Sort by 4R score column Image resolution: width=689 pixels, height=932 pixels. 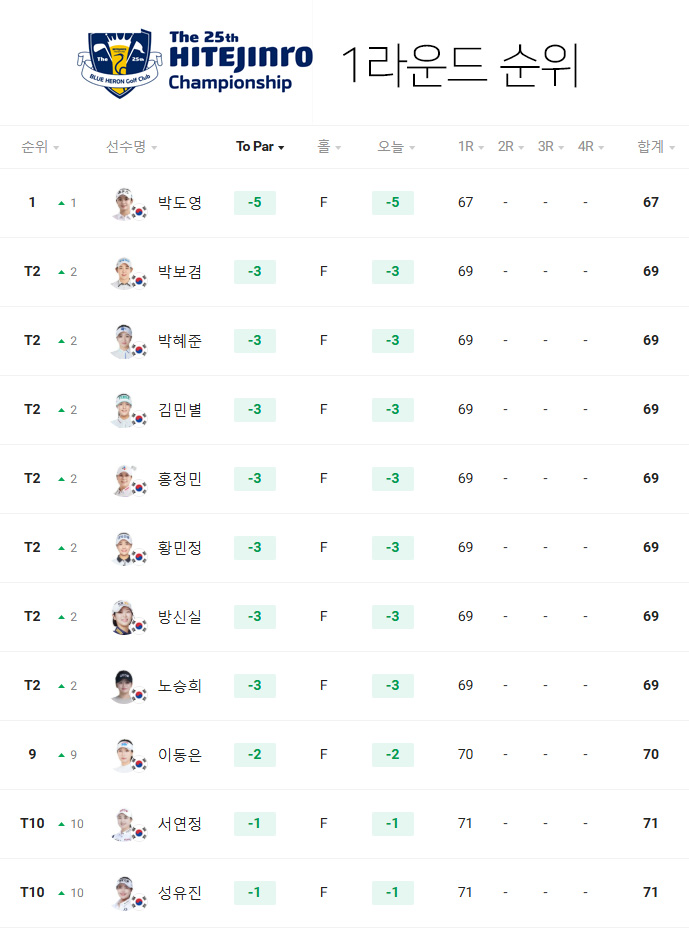[591, 147]
